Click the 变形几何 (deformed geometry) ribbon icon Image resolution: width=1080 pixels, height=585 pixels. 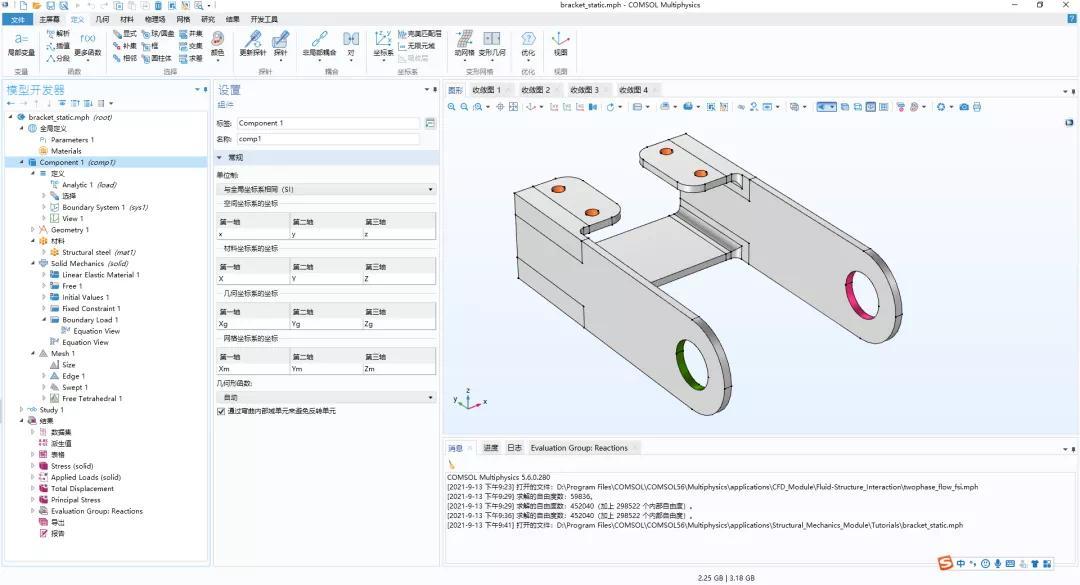[492, 44]
